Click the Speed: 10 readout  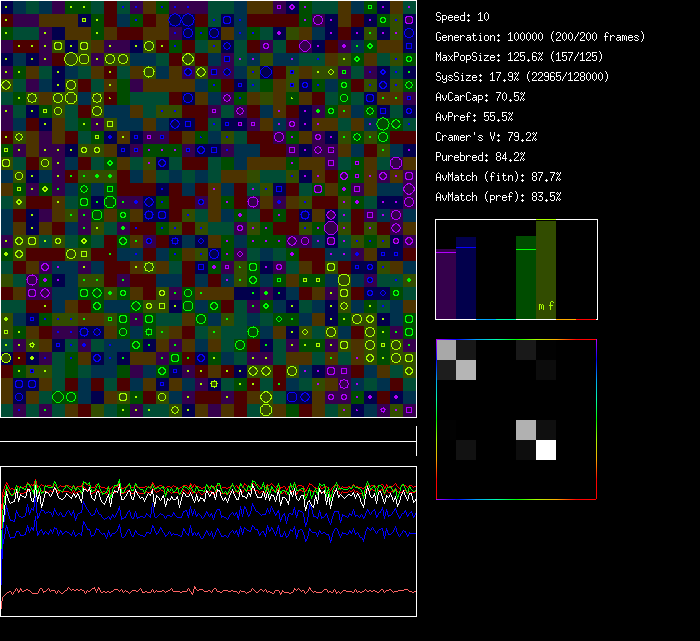[x=463, y=17]
